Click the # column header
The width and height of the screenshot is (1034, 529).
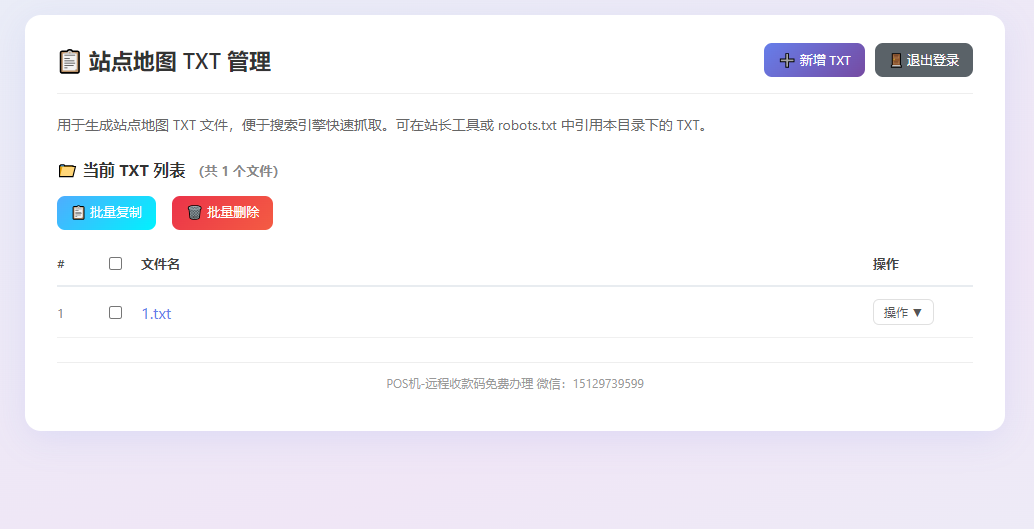pyautogui.click(x=61, y=265)
